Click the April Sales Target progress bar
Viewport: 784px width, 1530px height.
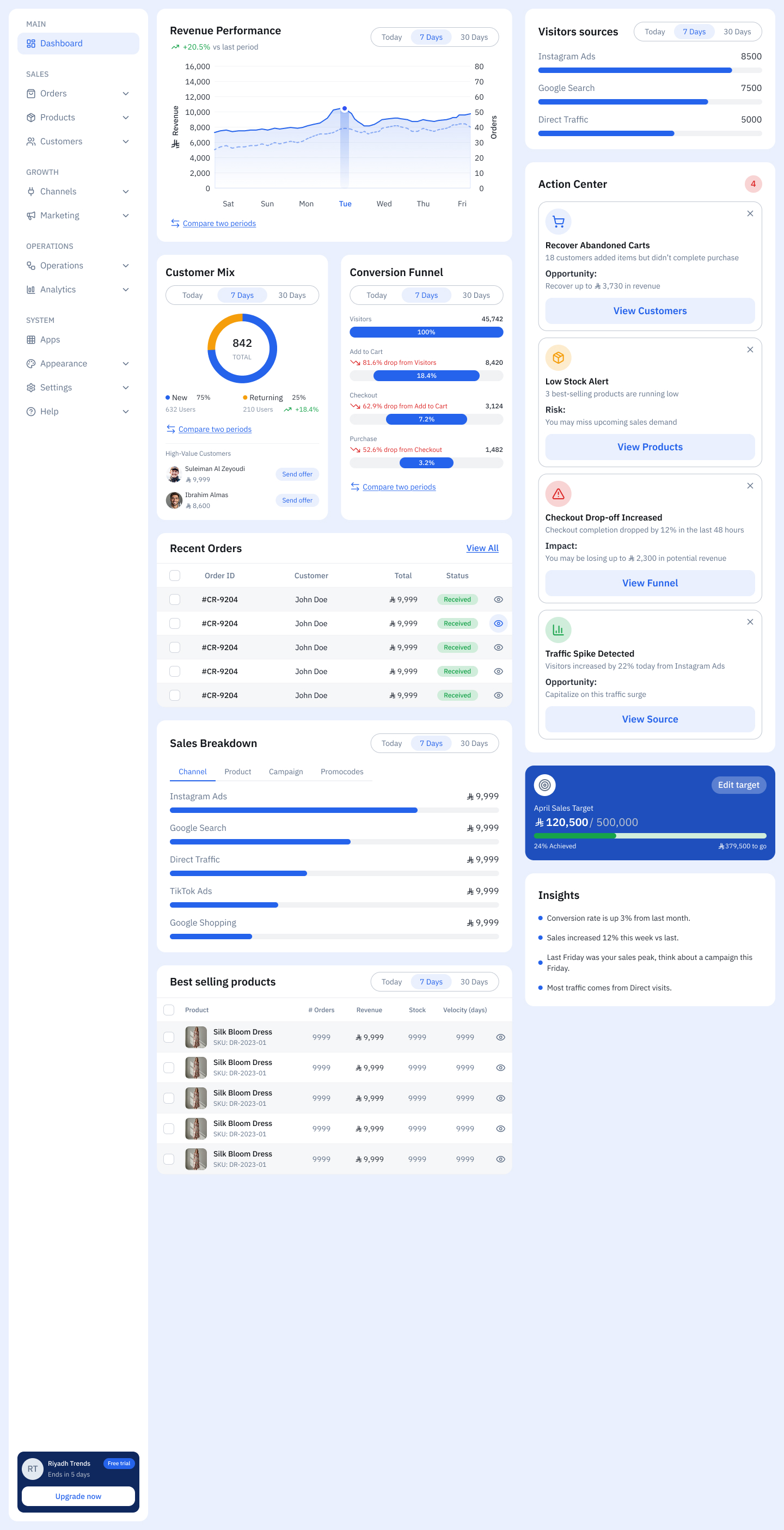(650, 836)
